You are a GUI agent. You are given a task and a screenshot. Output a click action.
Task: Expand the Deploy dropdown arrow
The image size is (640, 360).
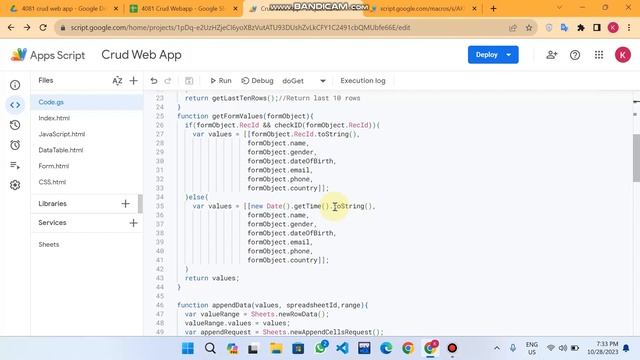[509, 55]
